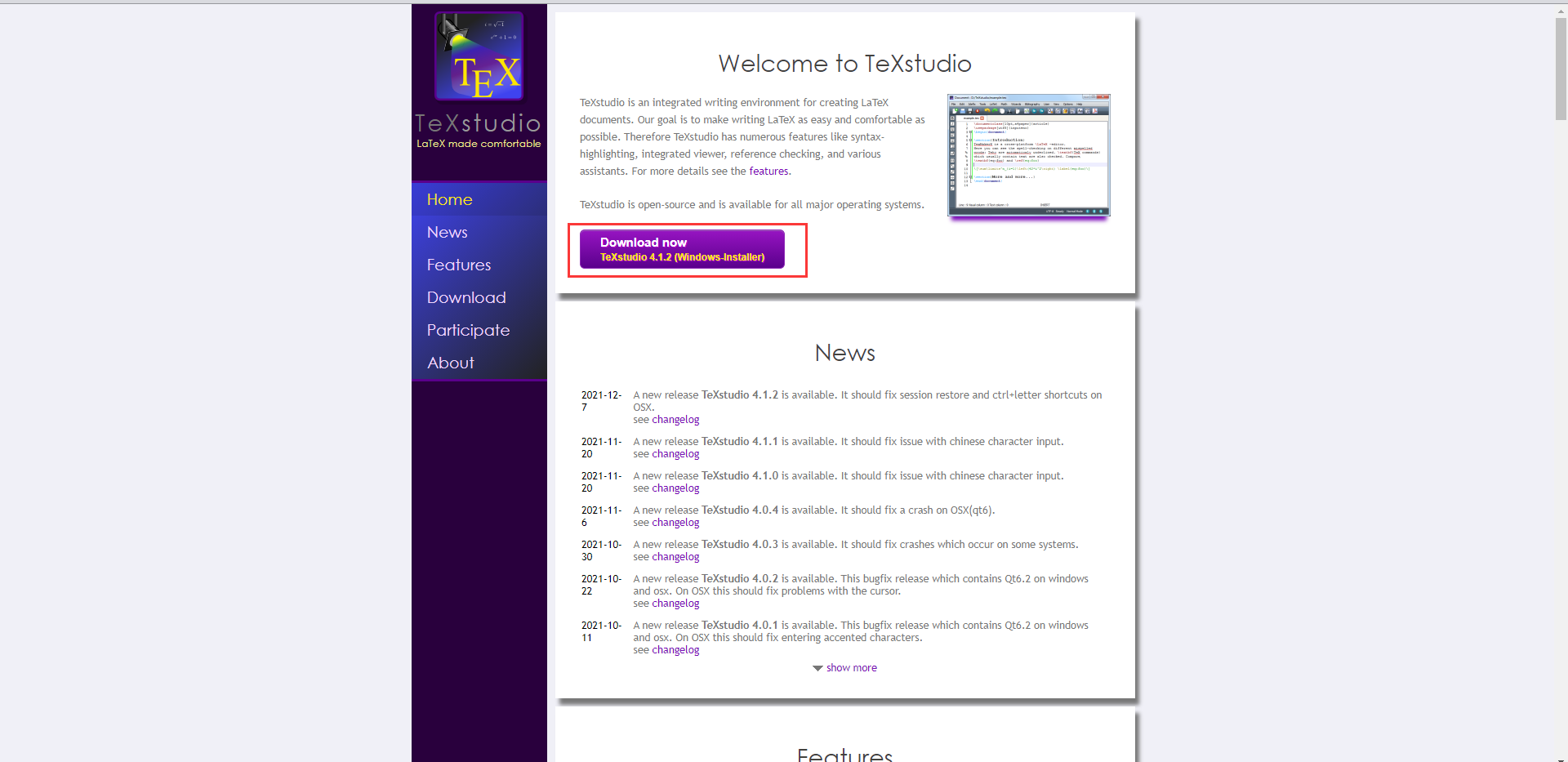Click the 'LaTeX made comfortable' tagline
The image size is (1568, 762).
tap(479, 144)
